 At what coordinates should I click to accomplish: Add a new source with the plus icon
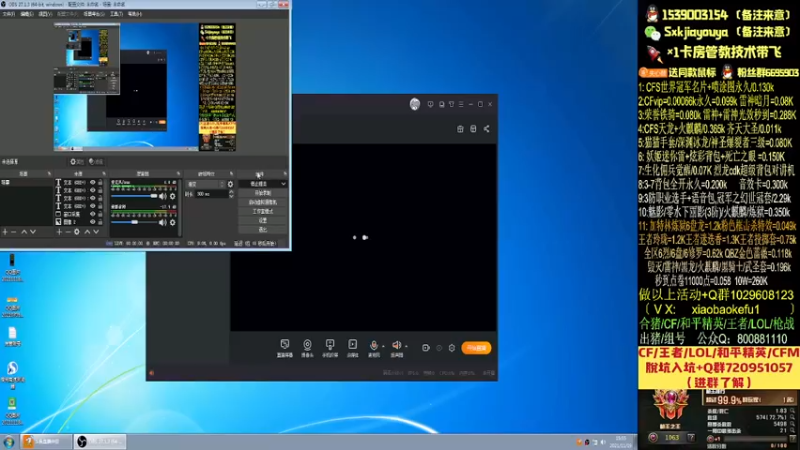point(59,232)
